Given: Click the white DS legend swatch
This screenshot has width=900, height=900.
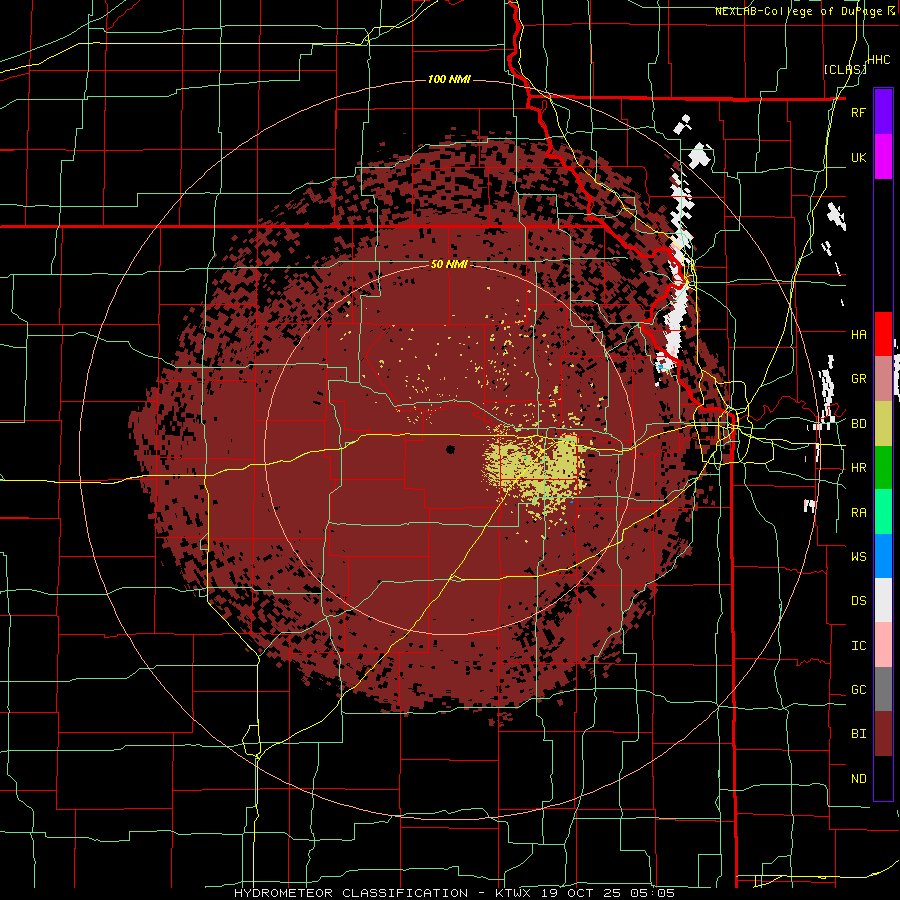Looking at the screenshot, I should pyautogui.click(x=883, y=600).
